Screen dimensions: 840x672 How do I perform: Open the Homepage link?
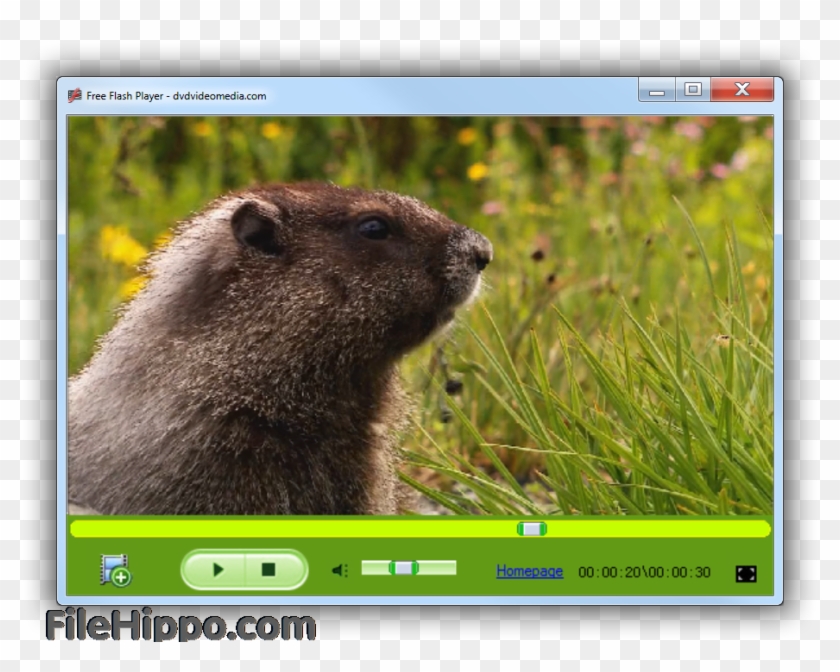[528, 570]
